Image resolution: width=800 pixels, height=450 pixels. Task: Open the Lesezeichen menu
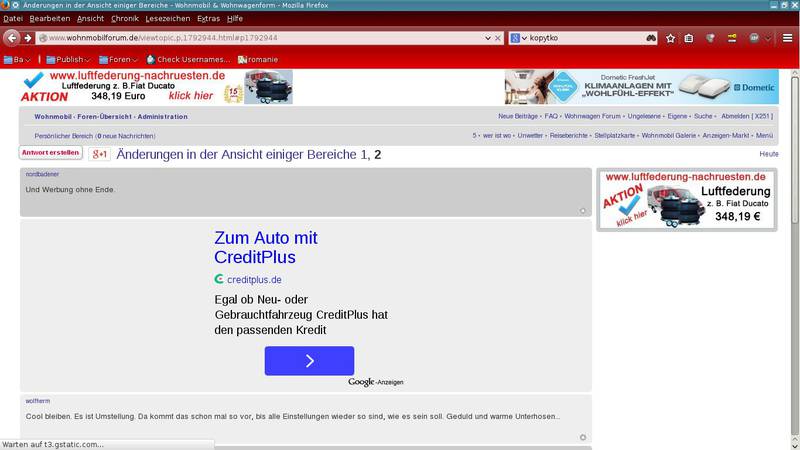click(x=168, y=18)
